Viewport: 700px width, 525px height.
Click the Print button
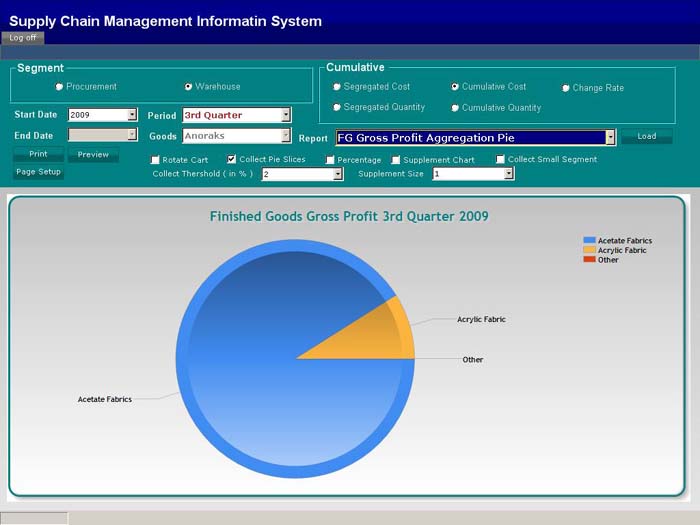(x=38, y=154)
